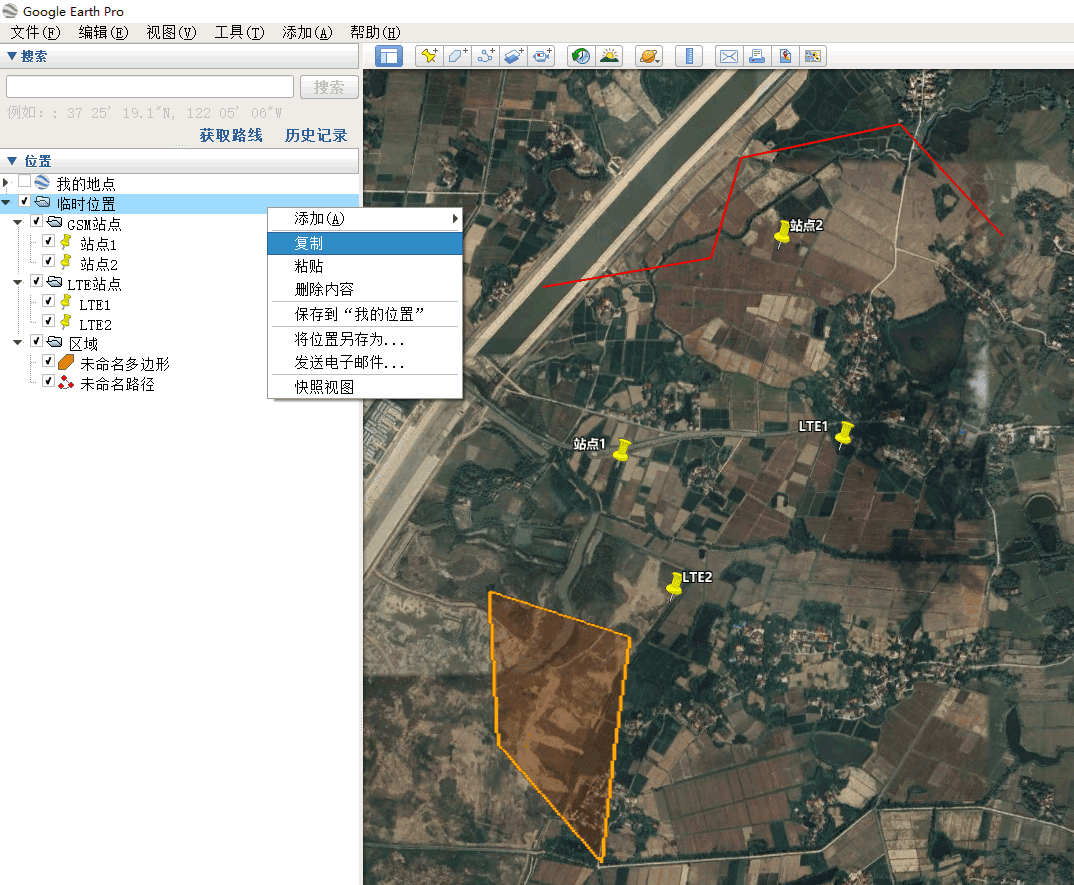Show historical imagery clock icon

pos(581,56)
